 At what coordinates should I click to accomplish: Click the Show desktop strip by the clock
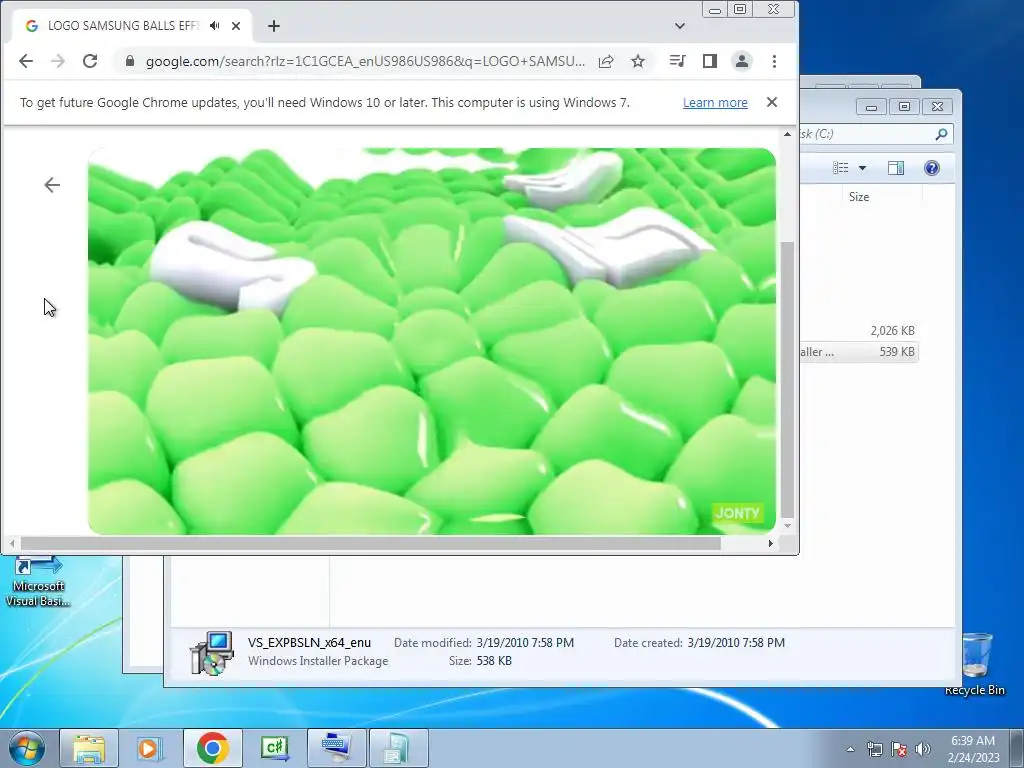1017,748
